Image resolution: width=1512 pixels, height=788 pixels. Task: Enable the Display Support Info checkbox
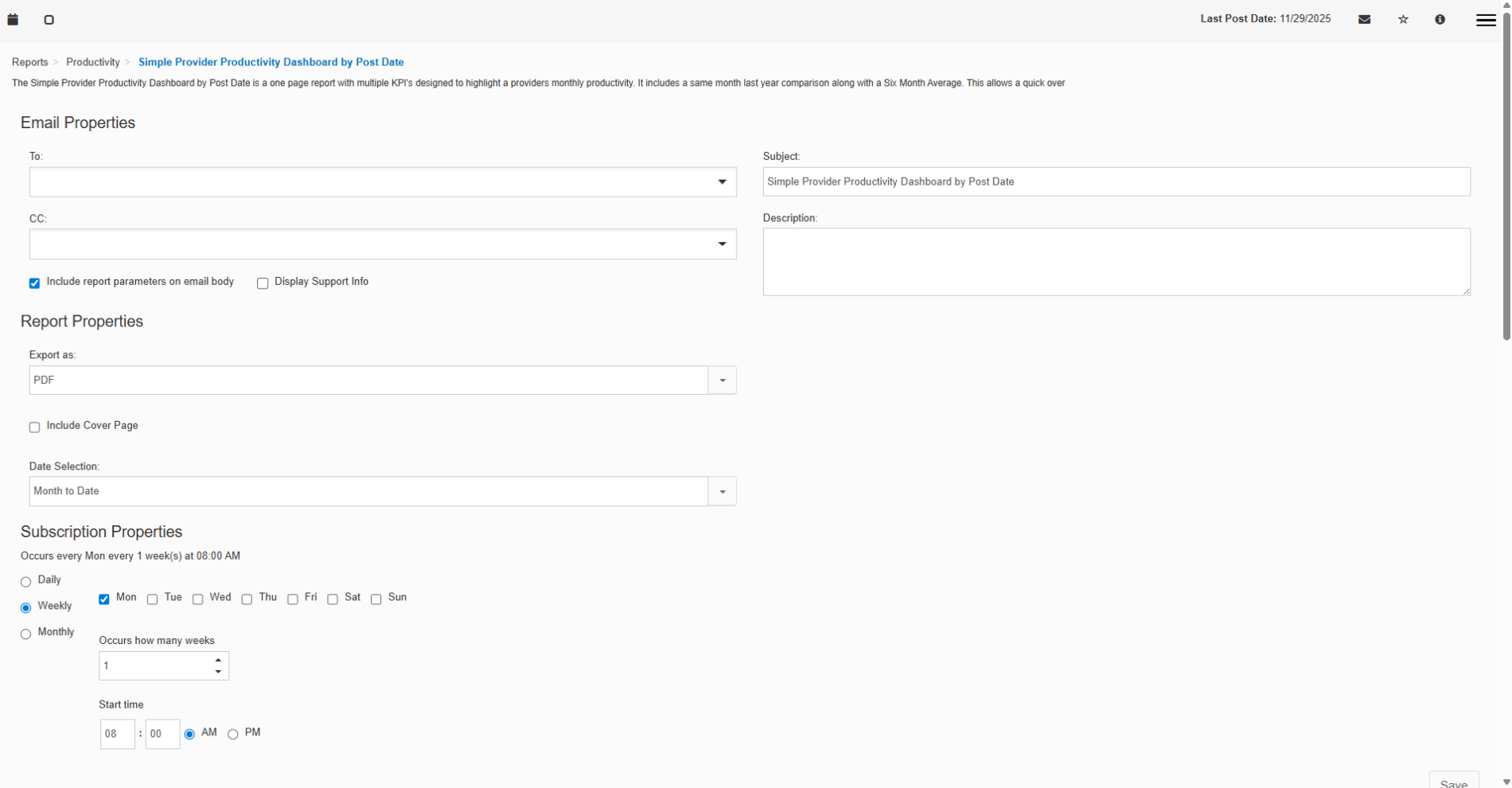[263, 283]
